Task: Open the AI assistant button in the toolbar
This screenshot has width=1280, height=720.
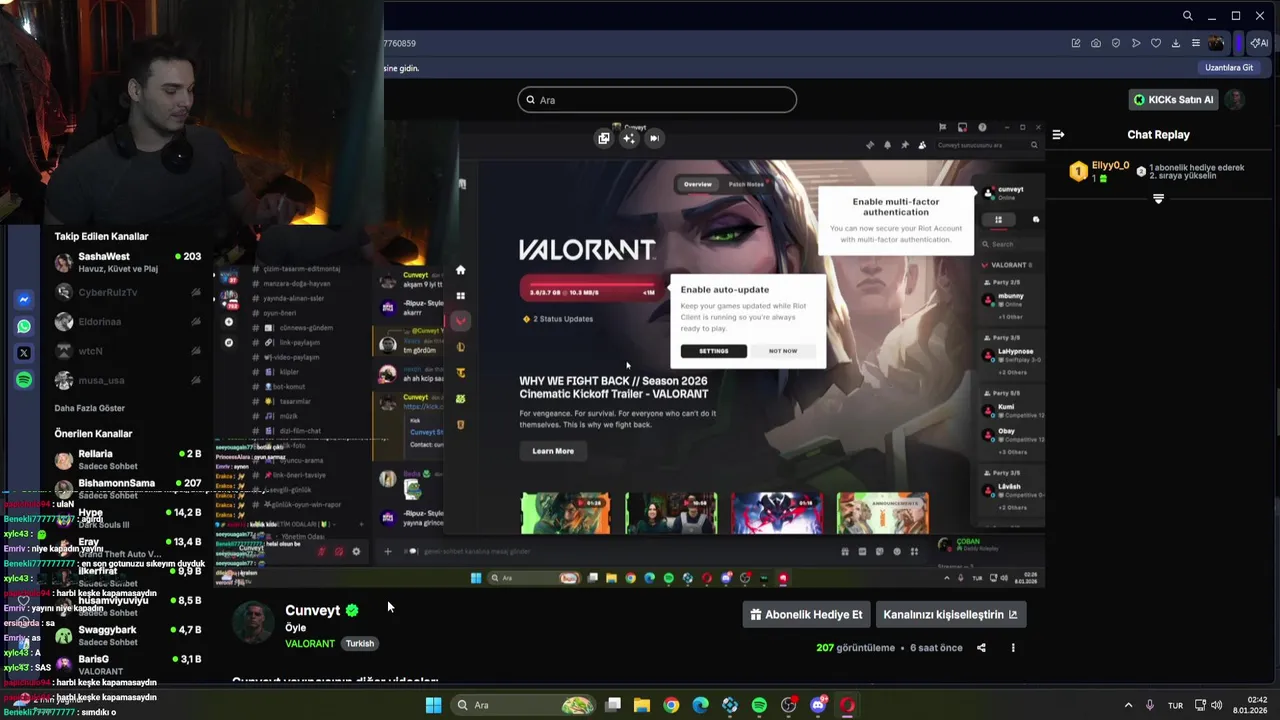Action: pyautogui.click(x=1259, y=43)
